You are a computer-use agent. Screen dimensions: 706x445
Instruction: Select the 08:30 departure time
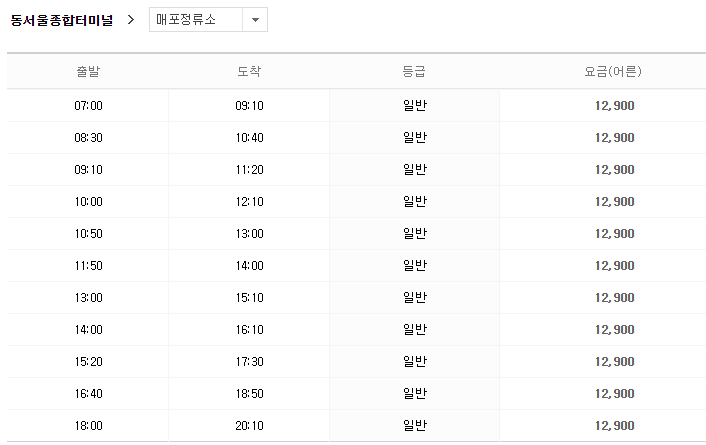pyautogui.click(x=88, y=137)
